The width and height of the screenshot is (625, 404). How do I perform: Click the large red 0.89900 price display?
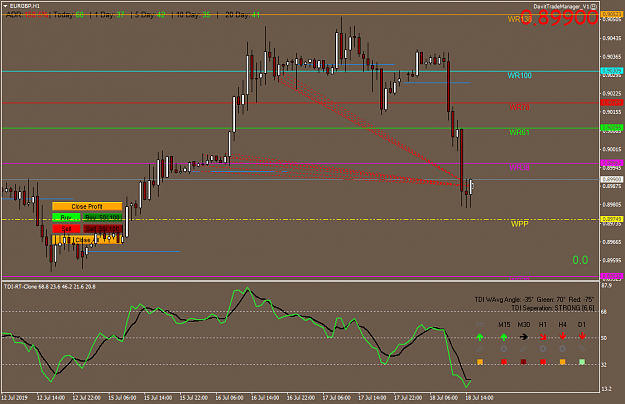pyautogui.click(x=559, y=18)
